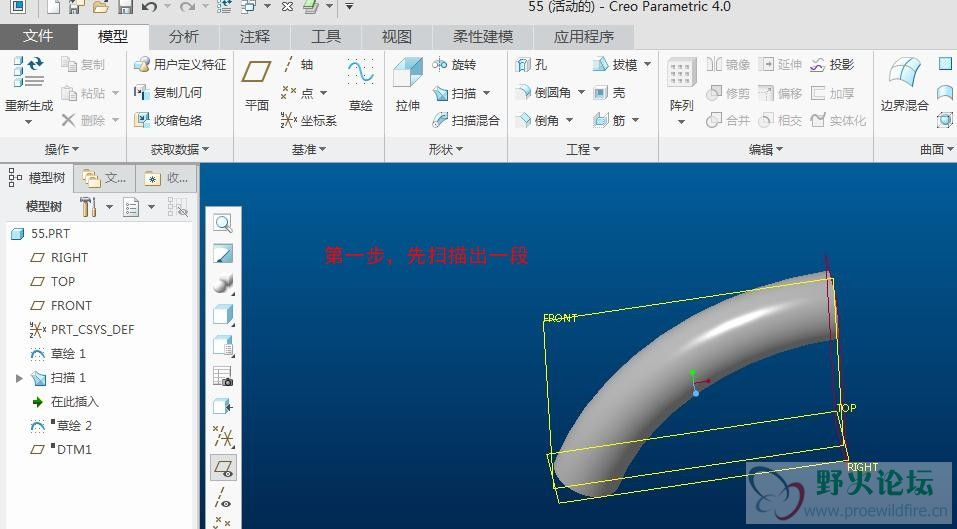
Task: Switch to the Analysis (分析) tab
Action: [x=184, y=37]
